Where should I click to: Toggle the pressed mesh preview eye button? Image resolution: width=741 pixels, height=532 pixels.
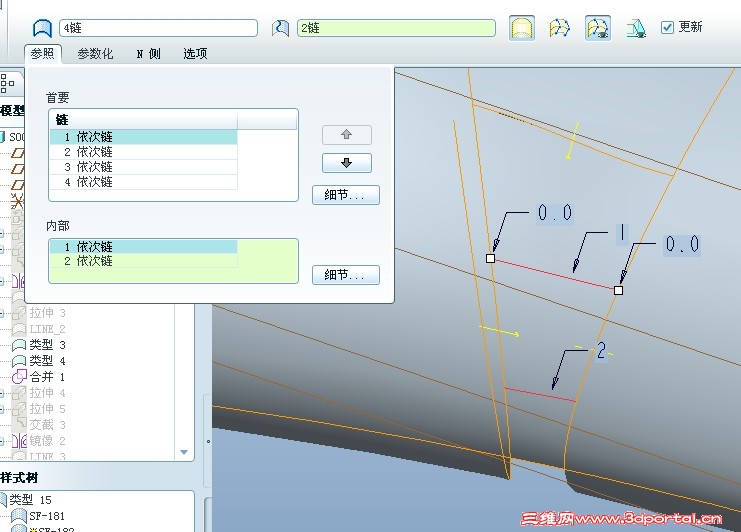(x=598, y=28)
